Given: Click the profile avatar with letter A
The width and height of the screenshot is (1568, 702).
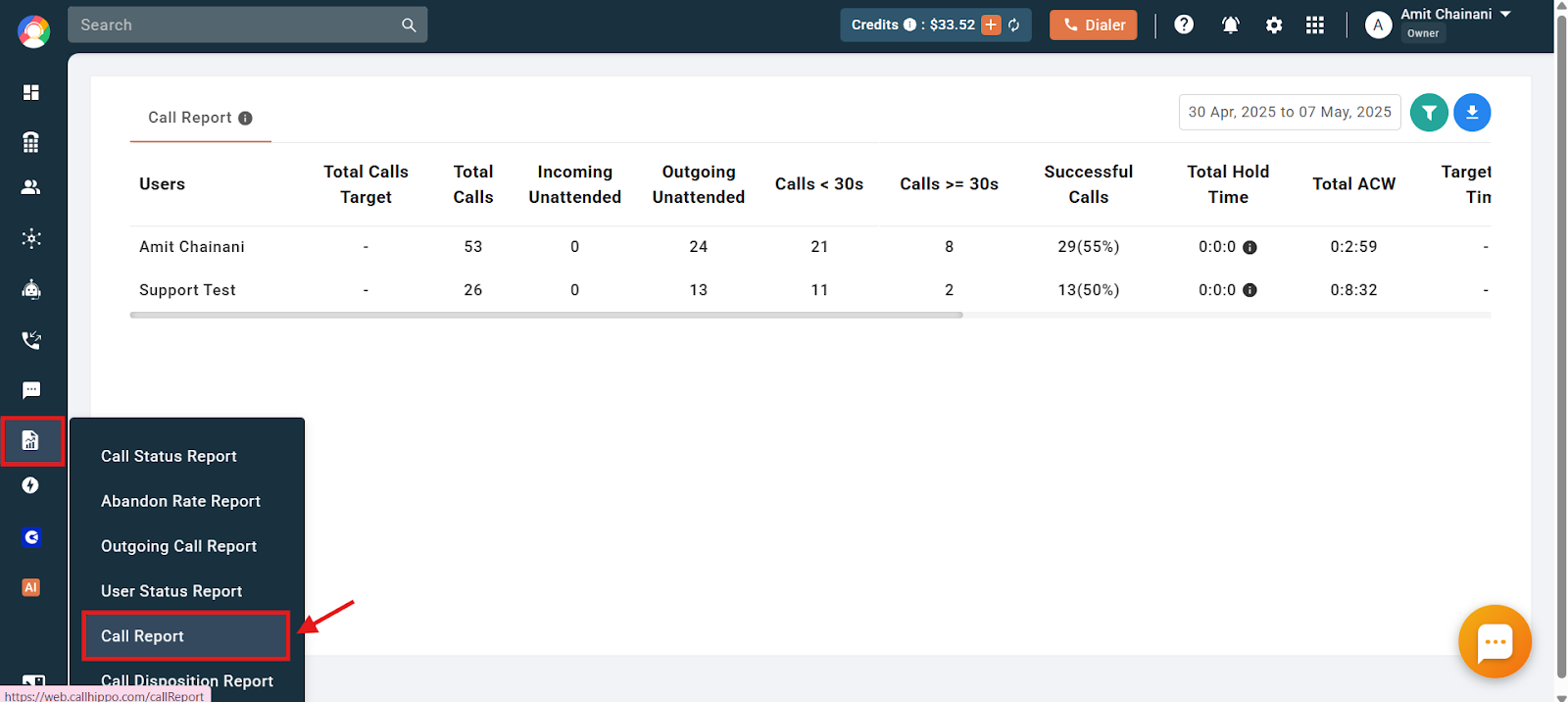Looking at the screenshot, I should [x=1379, y=25].
